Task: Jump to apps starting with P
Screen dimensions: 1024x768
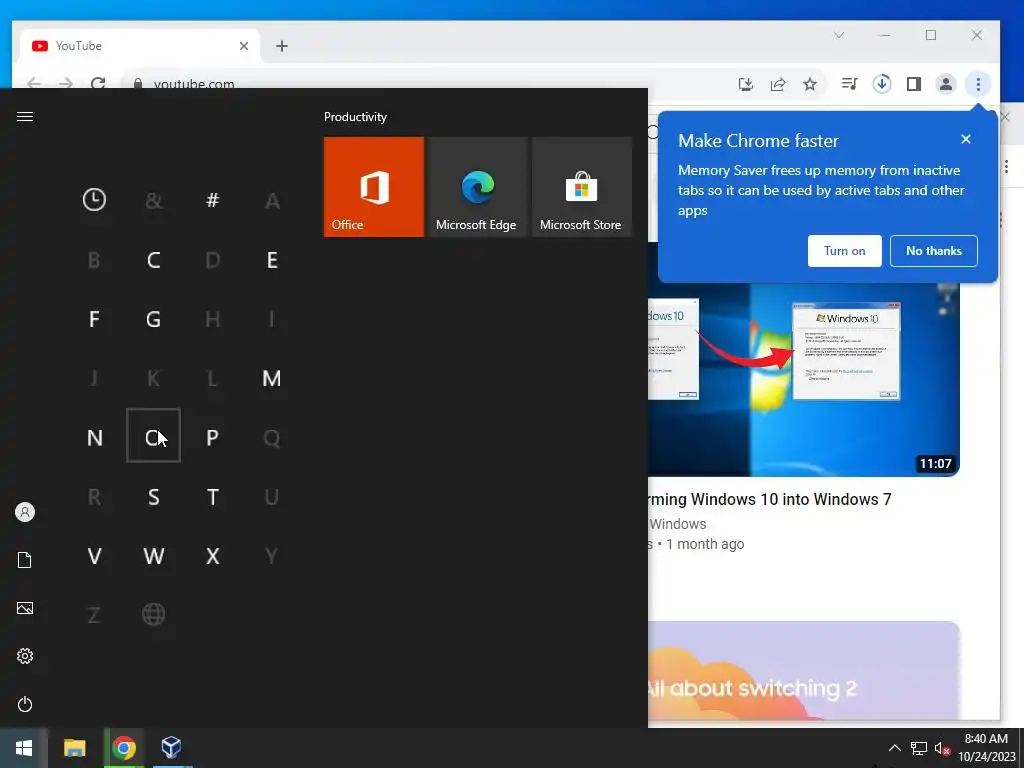Action: click(x=212, y=438)
